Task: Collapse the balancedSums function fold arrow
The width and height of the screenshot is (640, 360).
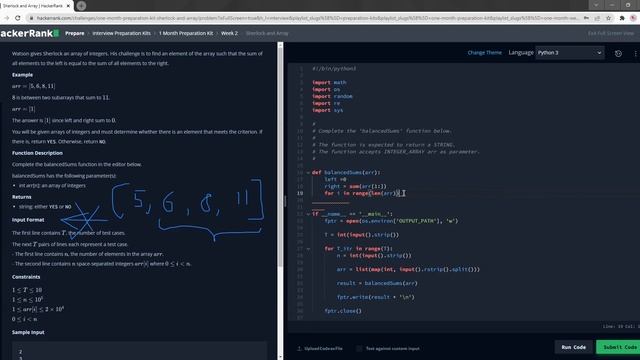Action: tap(308, 173)
